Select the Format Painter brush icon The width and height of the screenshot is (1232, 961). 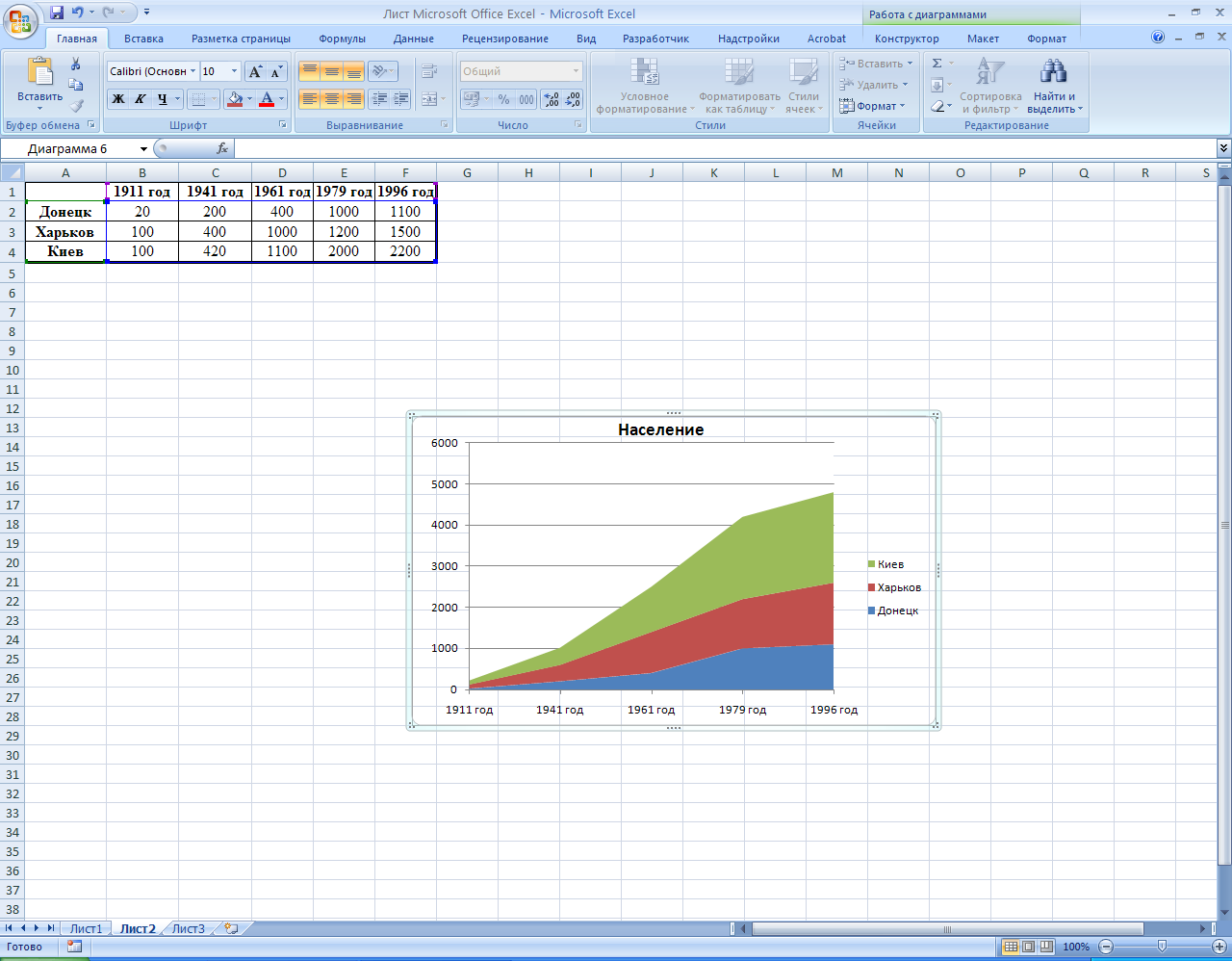[76, 106]
